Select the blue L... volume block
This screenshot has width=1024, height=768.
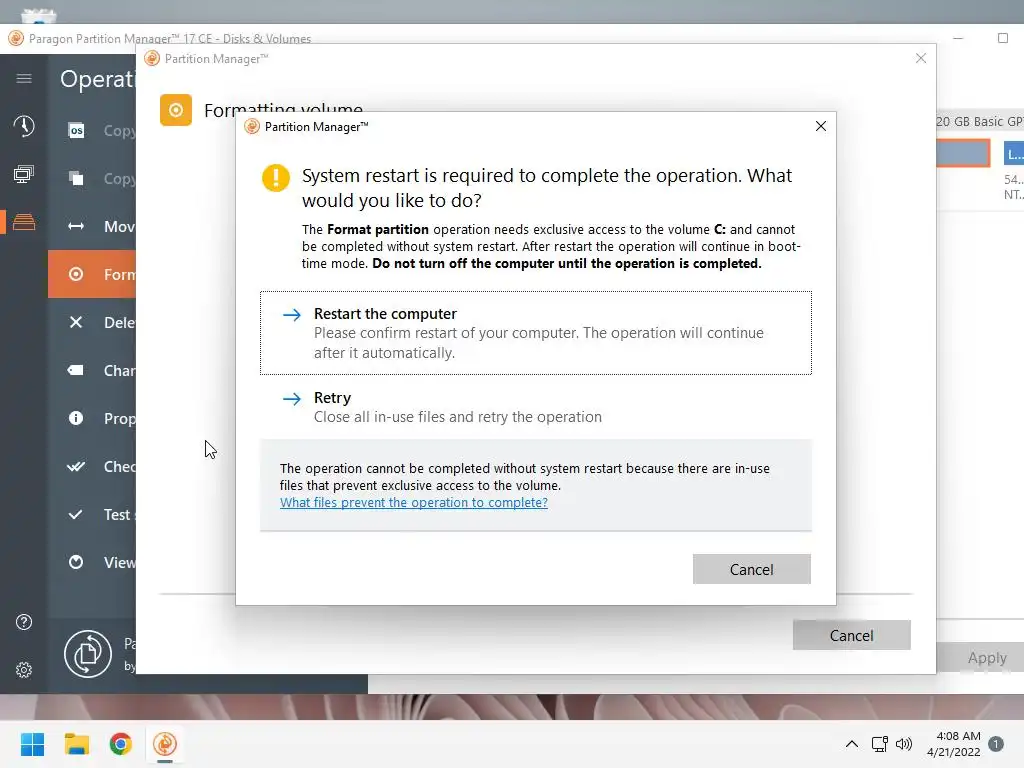[x=1014, y=154]
